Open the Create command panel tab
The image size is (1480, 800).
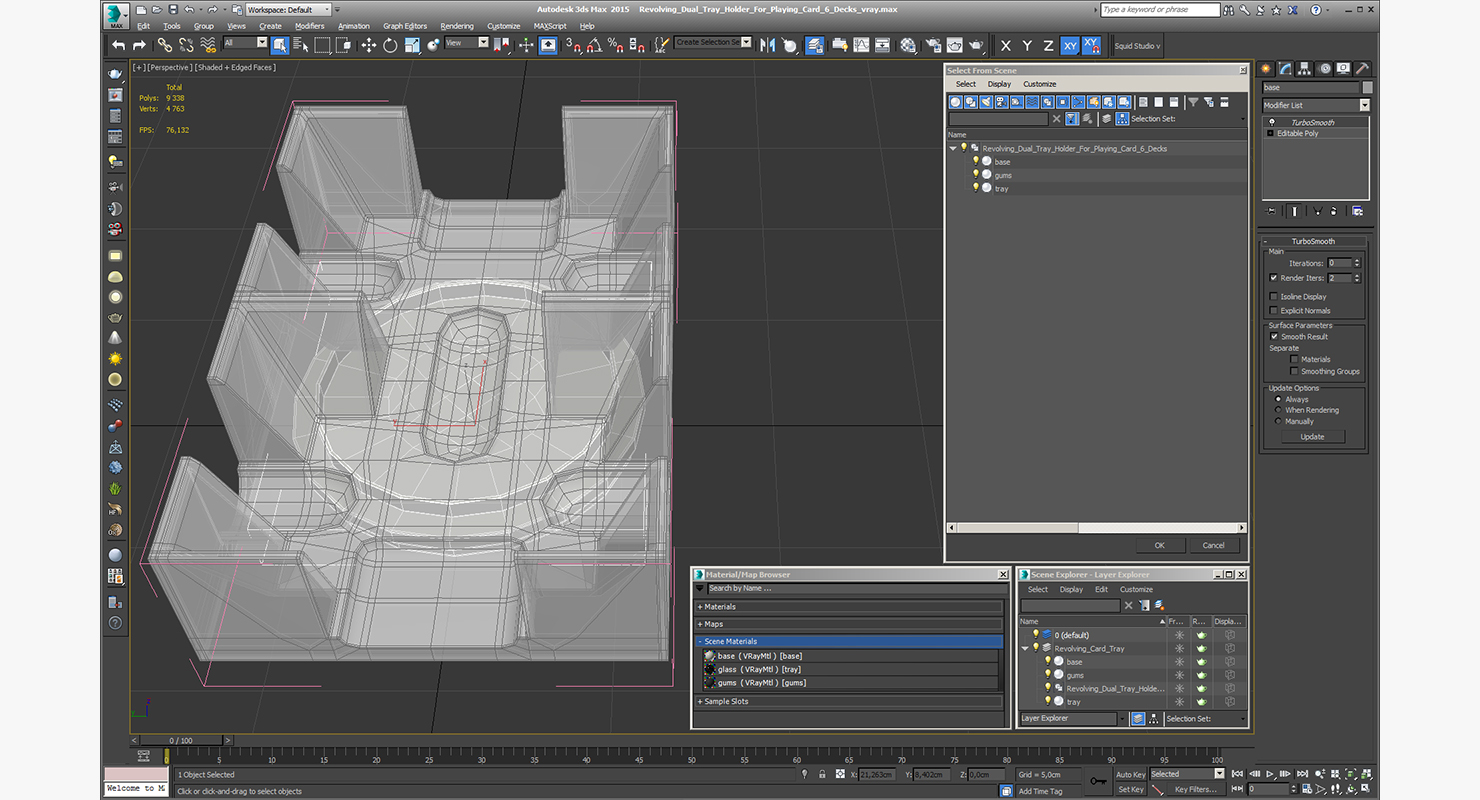(x=1268, y=69)
